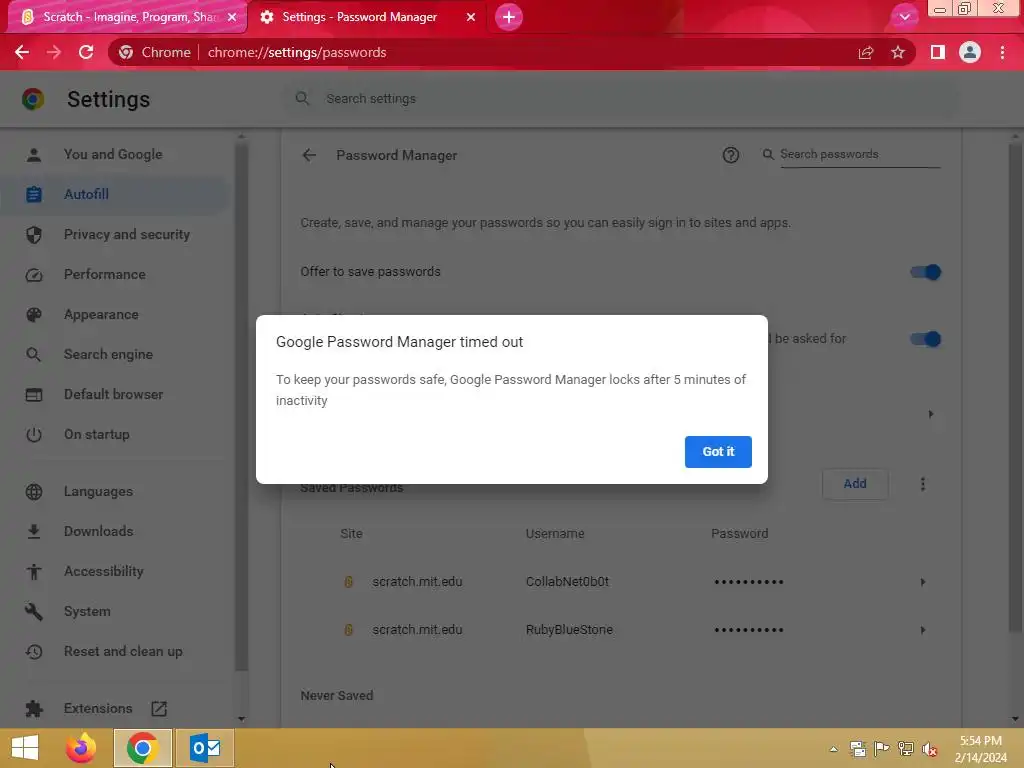Click Add saved password button

pyautogui.click(x=855, y=484)
